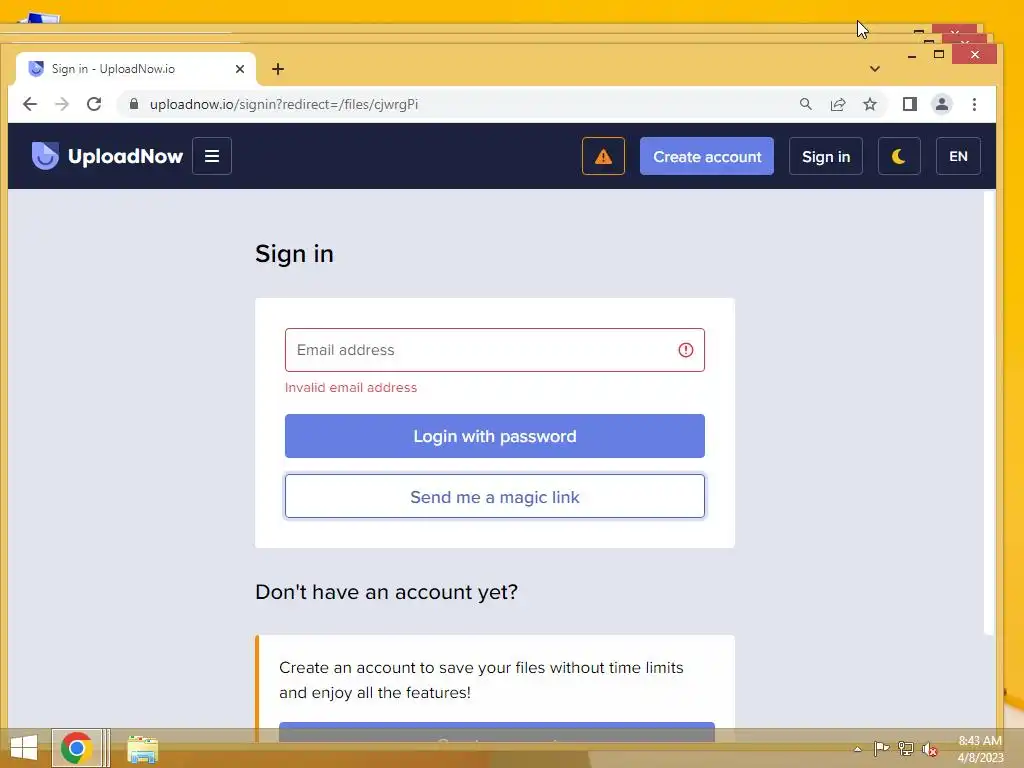Click the Create account button in header
The width and height of the screenshot is (1024, 768).
(707, 156)
